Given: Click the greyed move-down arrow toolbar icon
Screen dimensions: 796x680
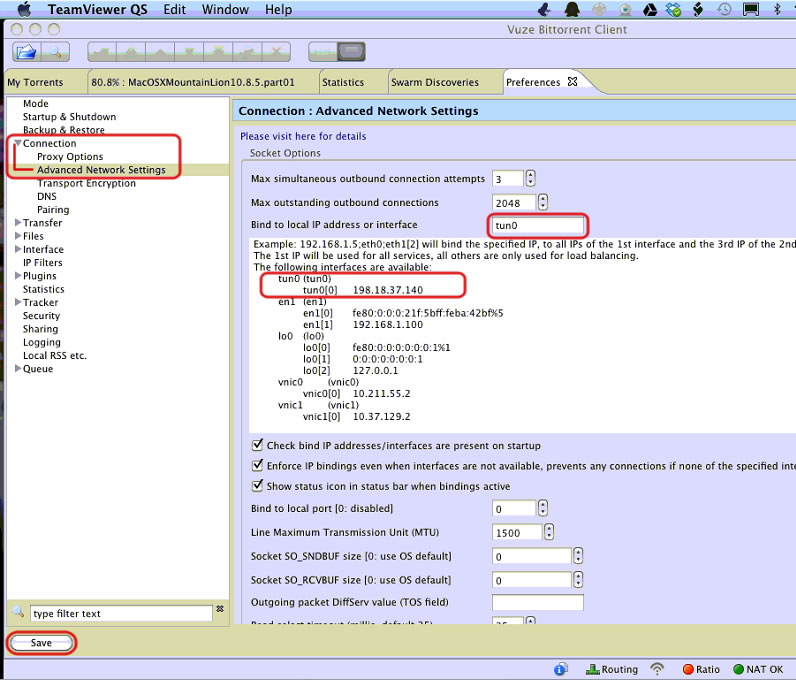Looking at the screenshot, I should pyautogui.click(x=189, y=52).
